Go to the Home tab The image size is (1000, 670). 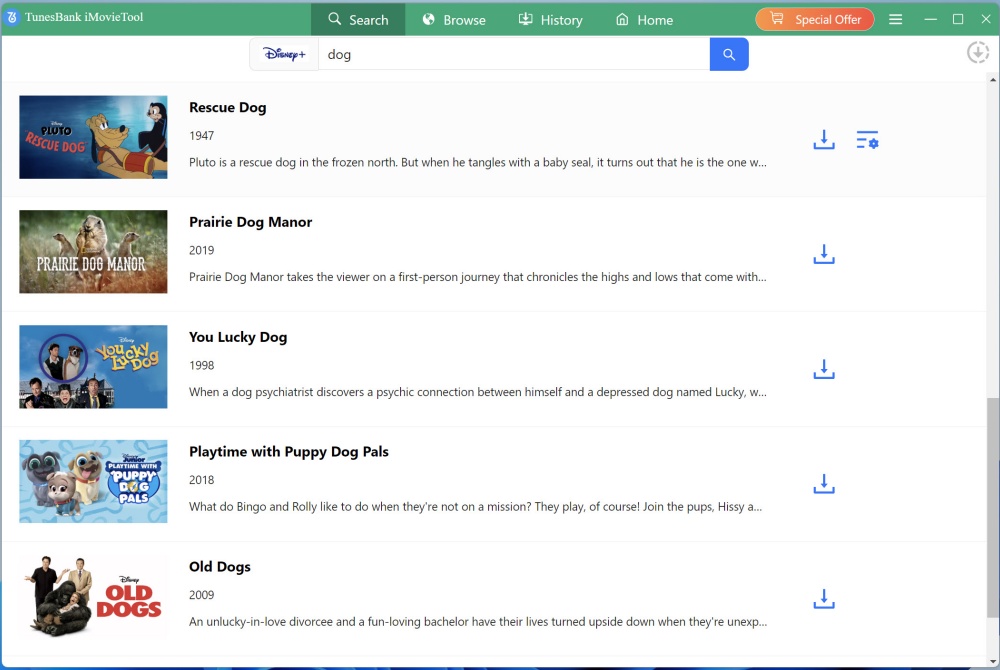pos(644,20)
